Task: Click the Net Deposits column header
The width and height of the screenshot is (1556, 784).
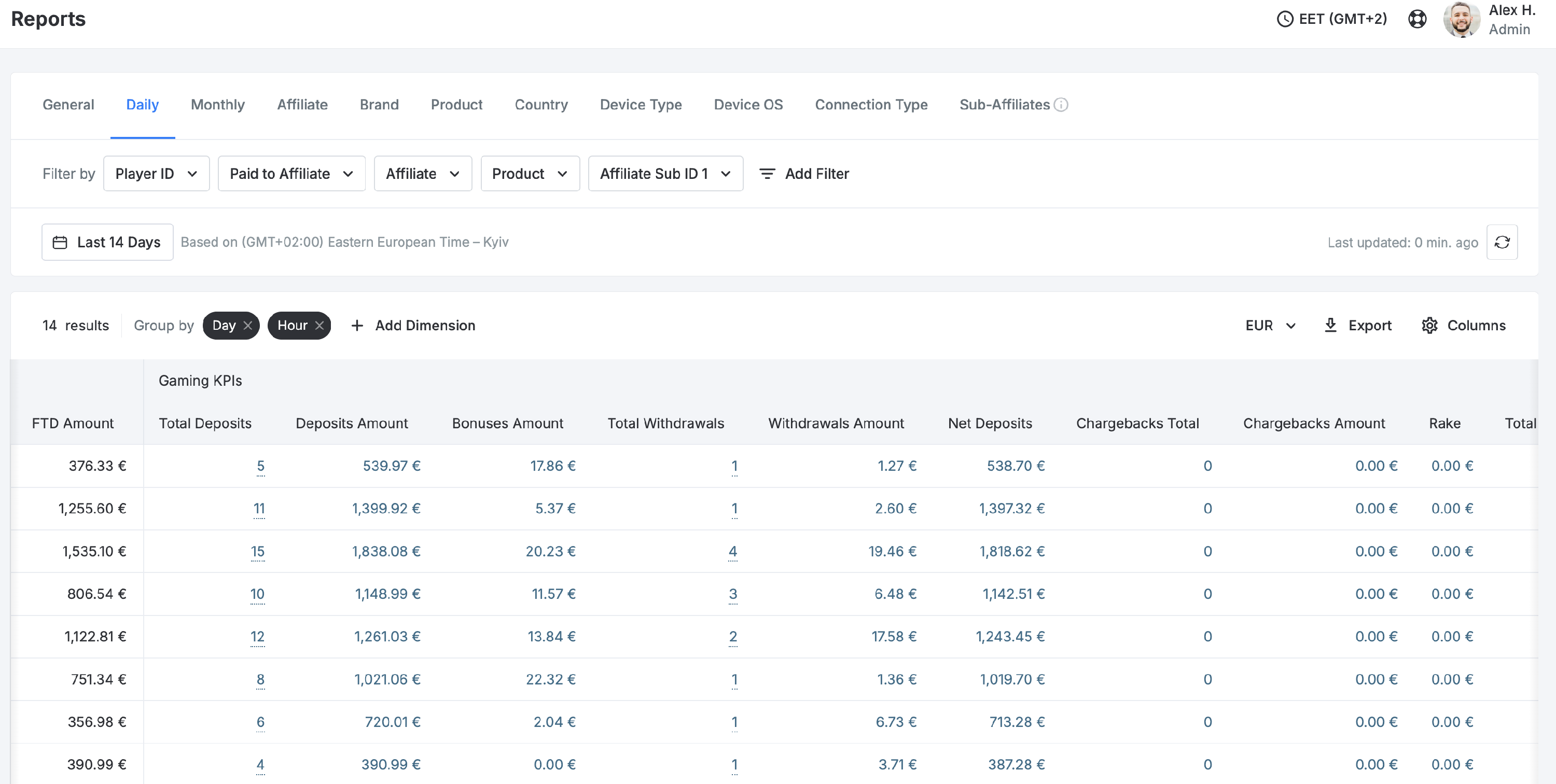Action: (x=990, y=424)
